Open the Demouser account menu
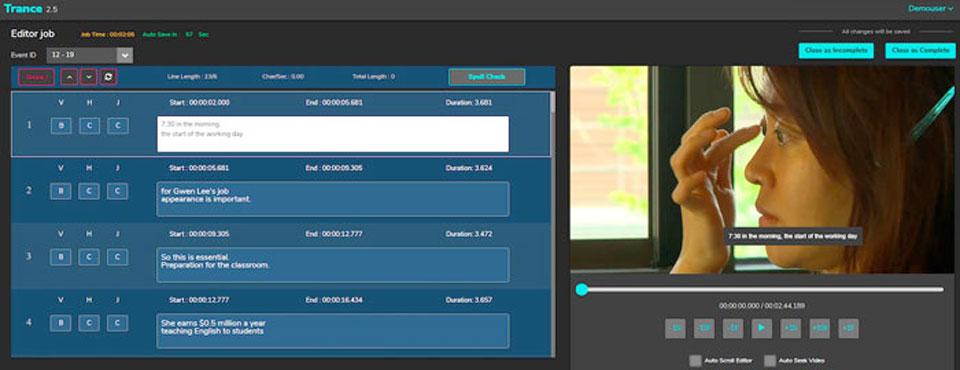960x370 pixels. pos(931,9)
